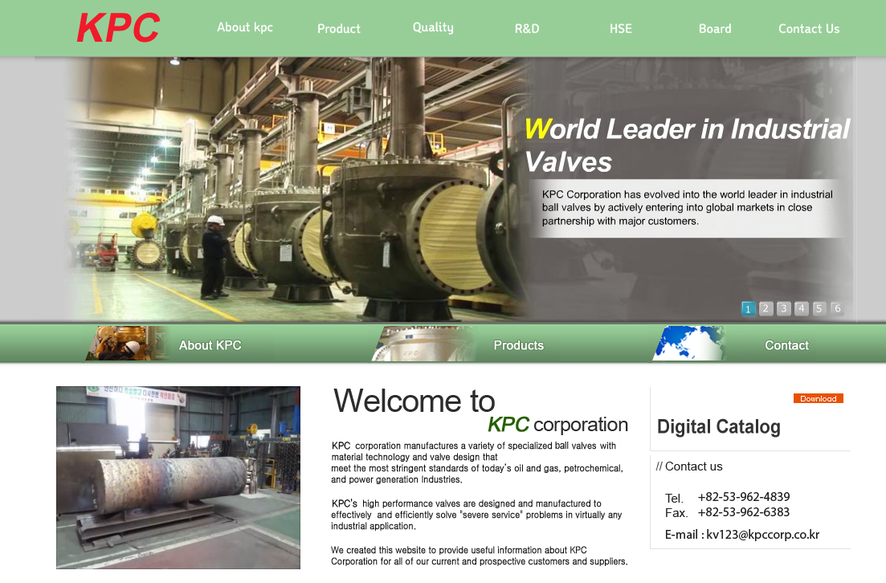Select HSE in the top navigation
The width and height of the screenshot is (886, 583).
(620, 28)
